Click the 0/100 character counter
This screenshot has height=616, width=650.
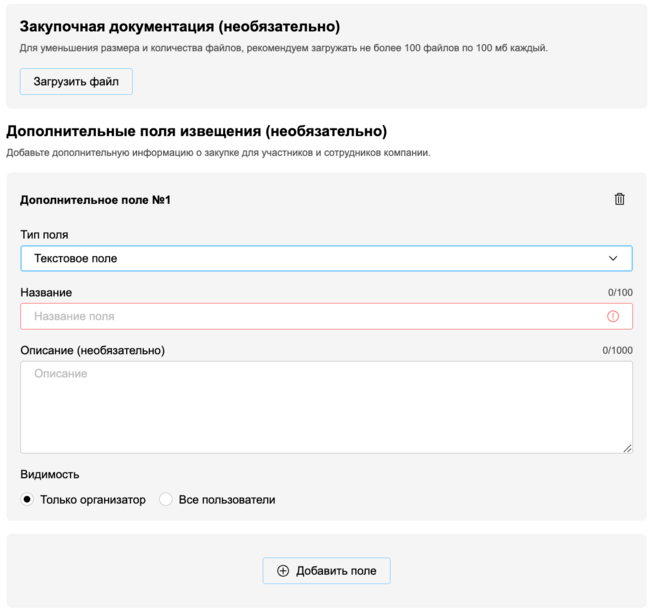620,293
